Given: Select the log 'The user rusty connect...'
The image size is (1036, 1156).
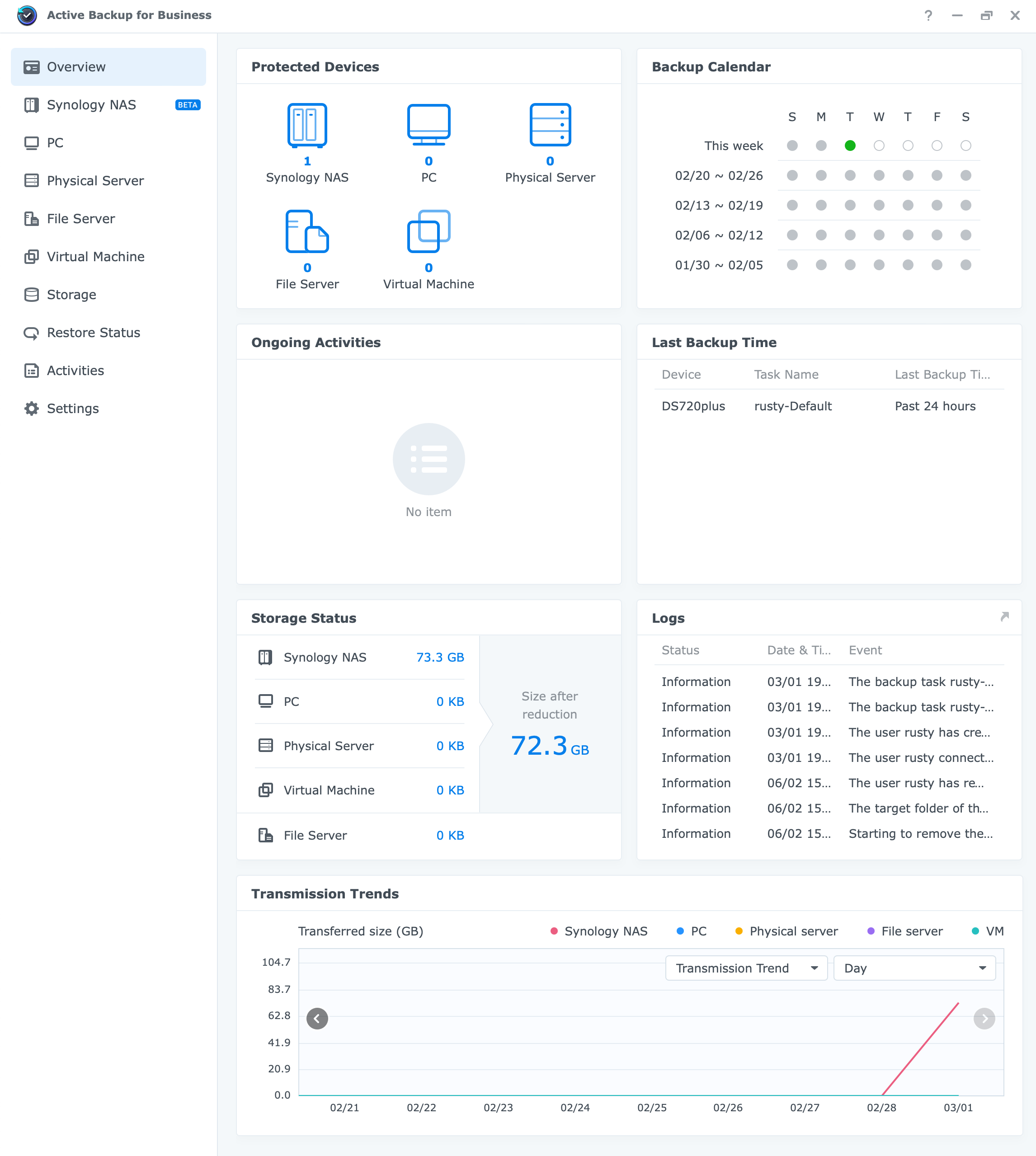Looking at the screenshot, I should 829,757.
